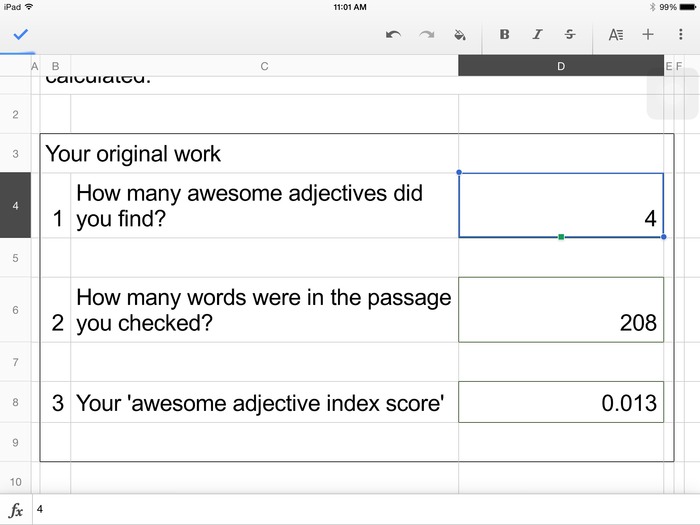Image resolution: width=700 pixels, height=525 pixels.
Task: Open the plus insert menu
Action: [x=648, y=34]
